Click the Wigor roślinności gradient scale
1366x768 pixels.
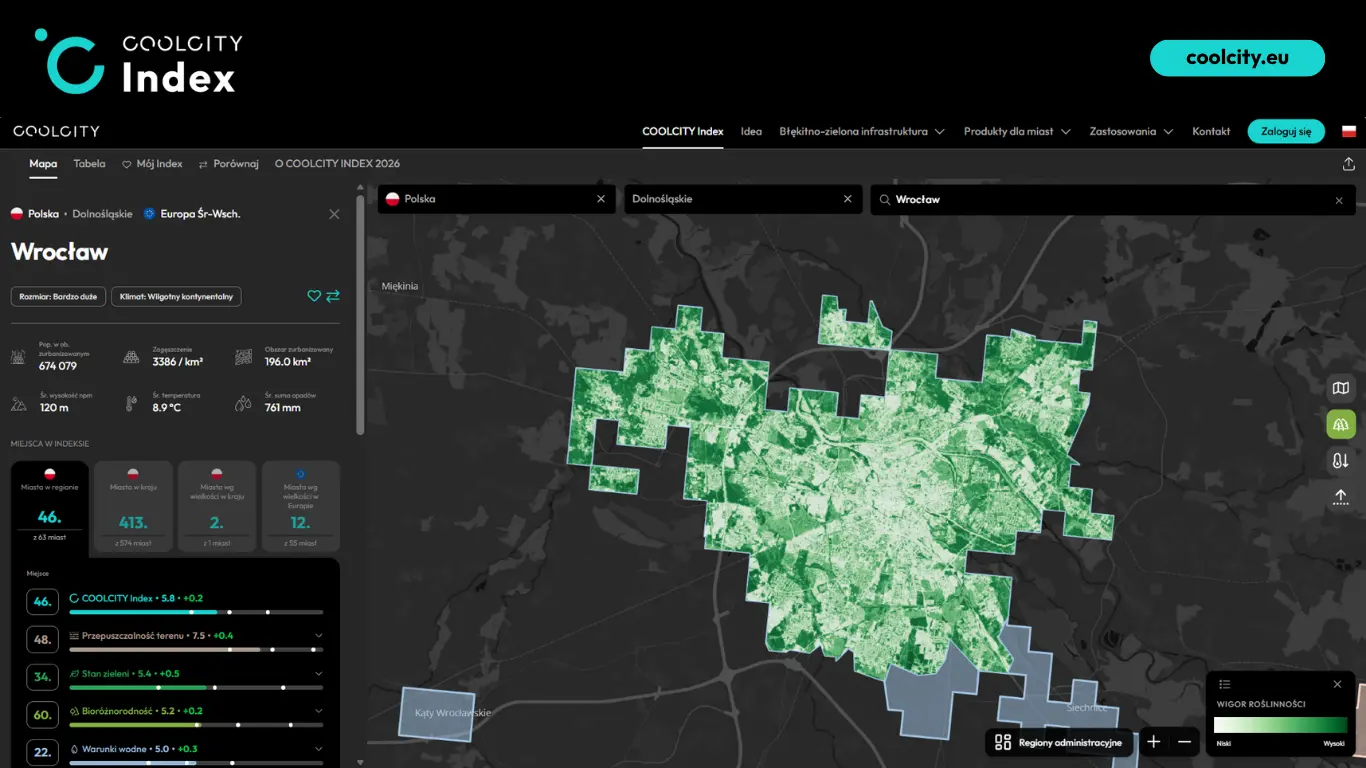1281,726
